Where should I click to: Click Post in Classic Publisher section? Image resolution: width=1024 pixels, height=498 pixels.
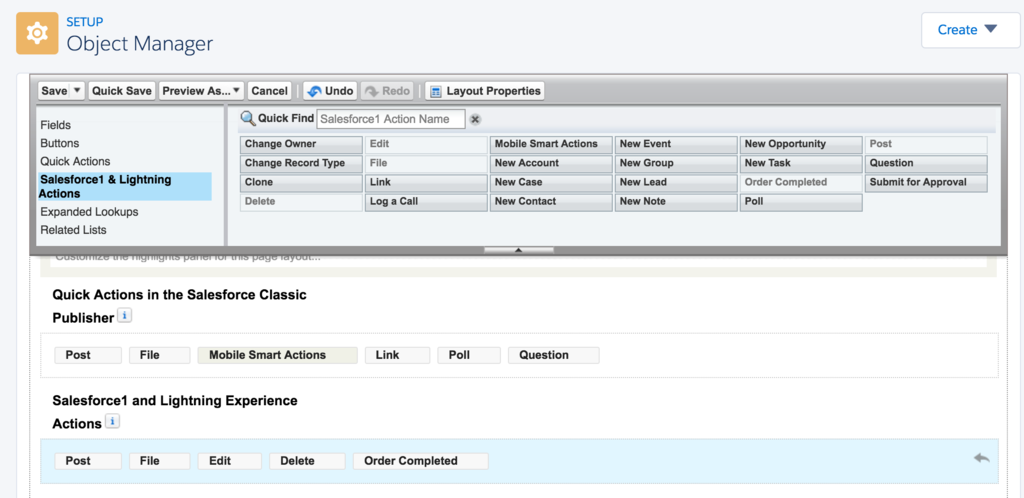88,355
